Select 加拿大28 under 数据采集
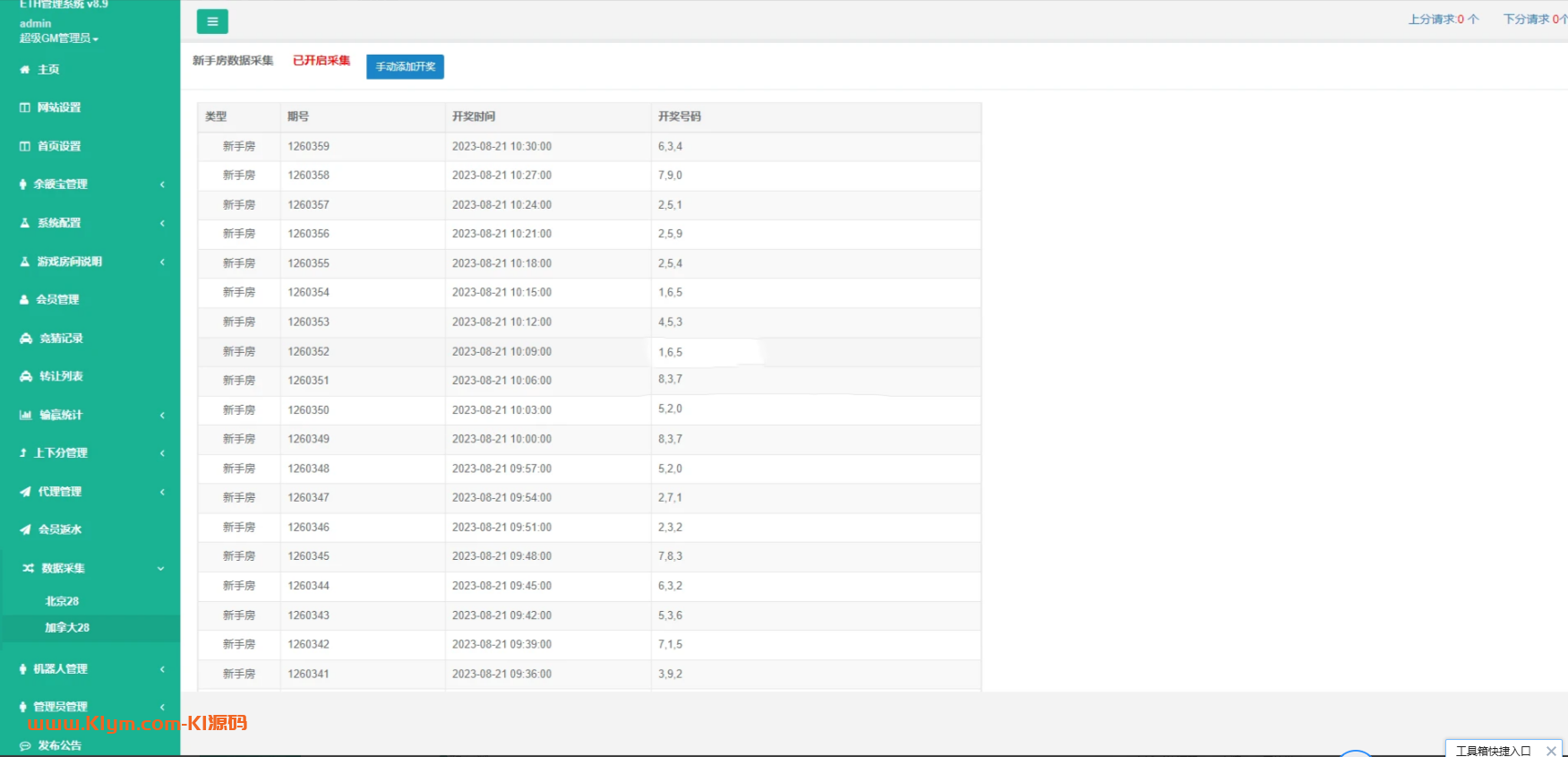Viewport: 1568px width, 757px height. coord(67,628)
